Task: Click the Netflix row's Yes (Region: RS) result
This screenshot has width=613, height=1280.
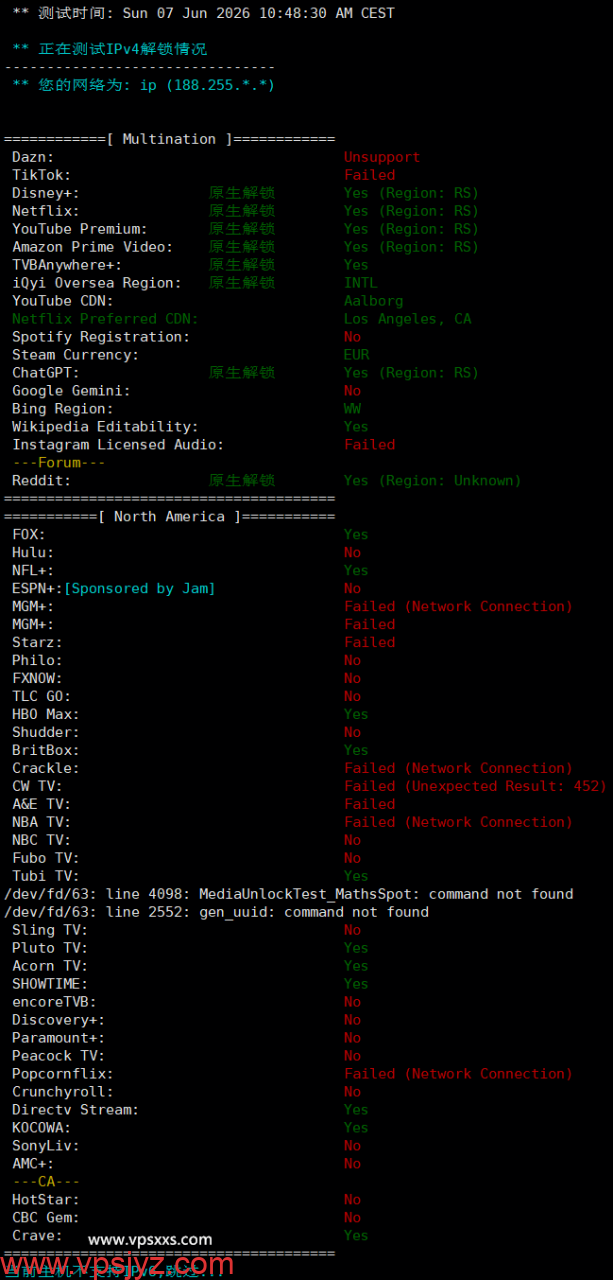Action: tap(411, 211)
